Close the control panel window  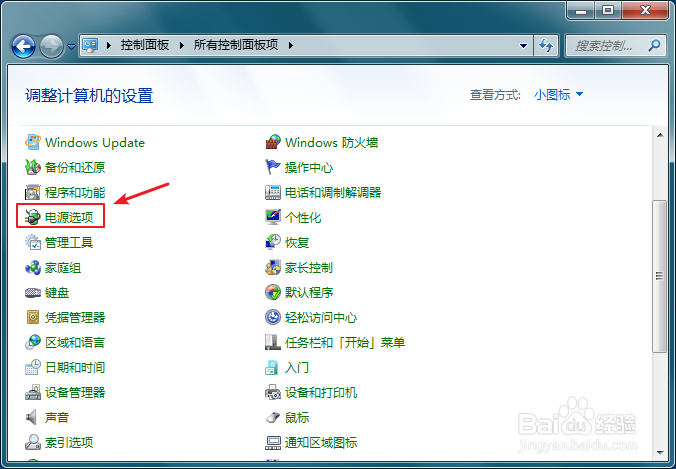[645, 10]
